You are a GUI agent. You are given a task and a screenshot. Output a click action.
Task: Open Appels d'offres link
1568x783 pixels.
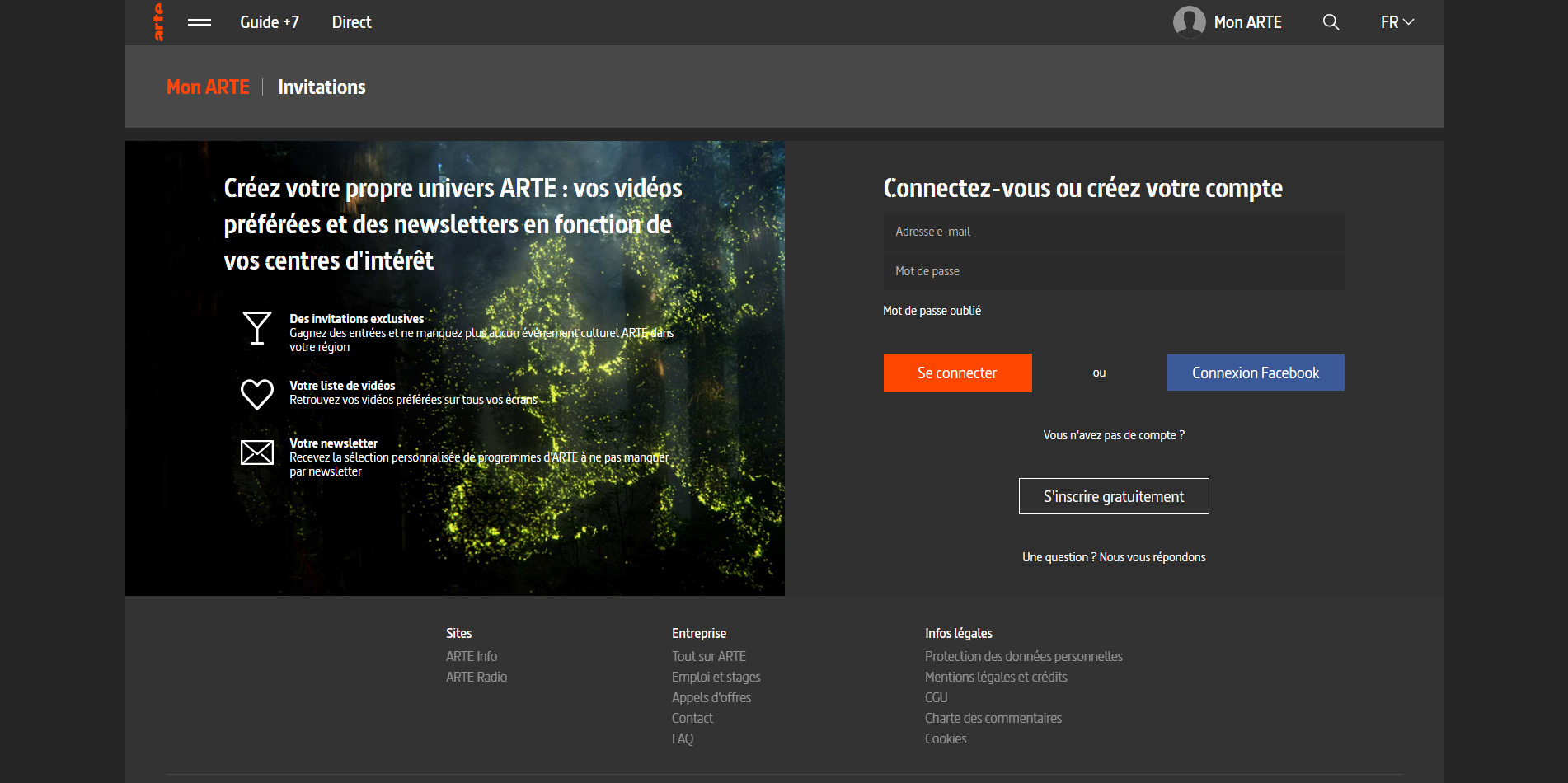point(711,697)
